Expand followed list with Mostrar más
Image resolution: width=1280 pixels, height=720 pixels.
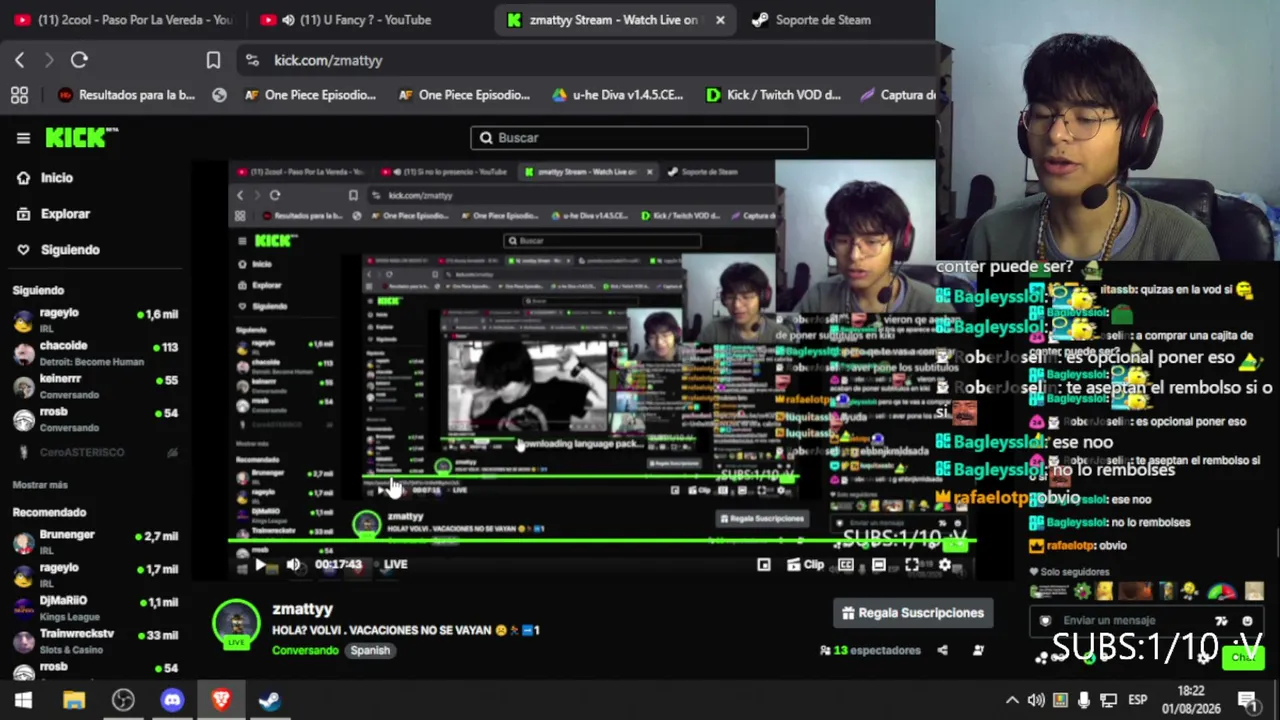[x=40, y=485]
